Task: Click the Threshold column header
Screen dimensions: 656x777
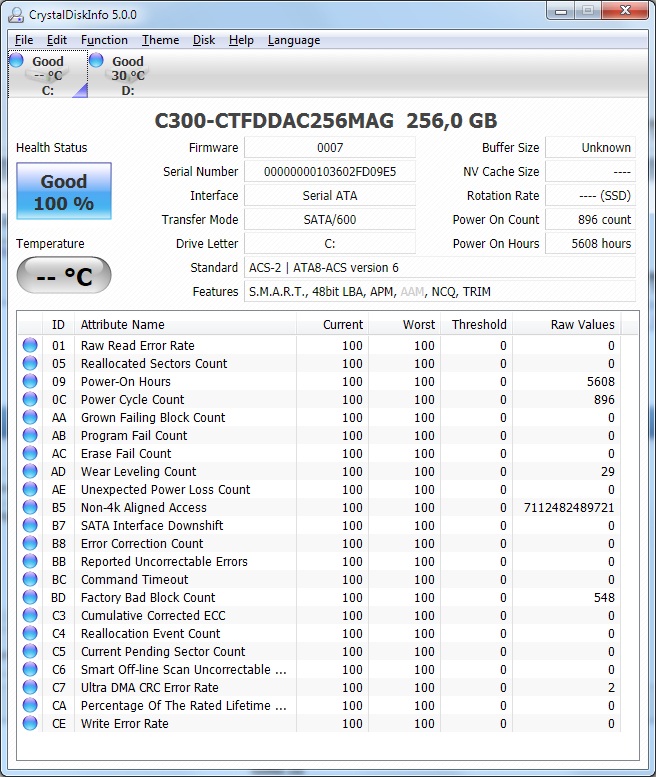Action: (476, 325)
